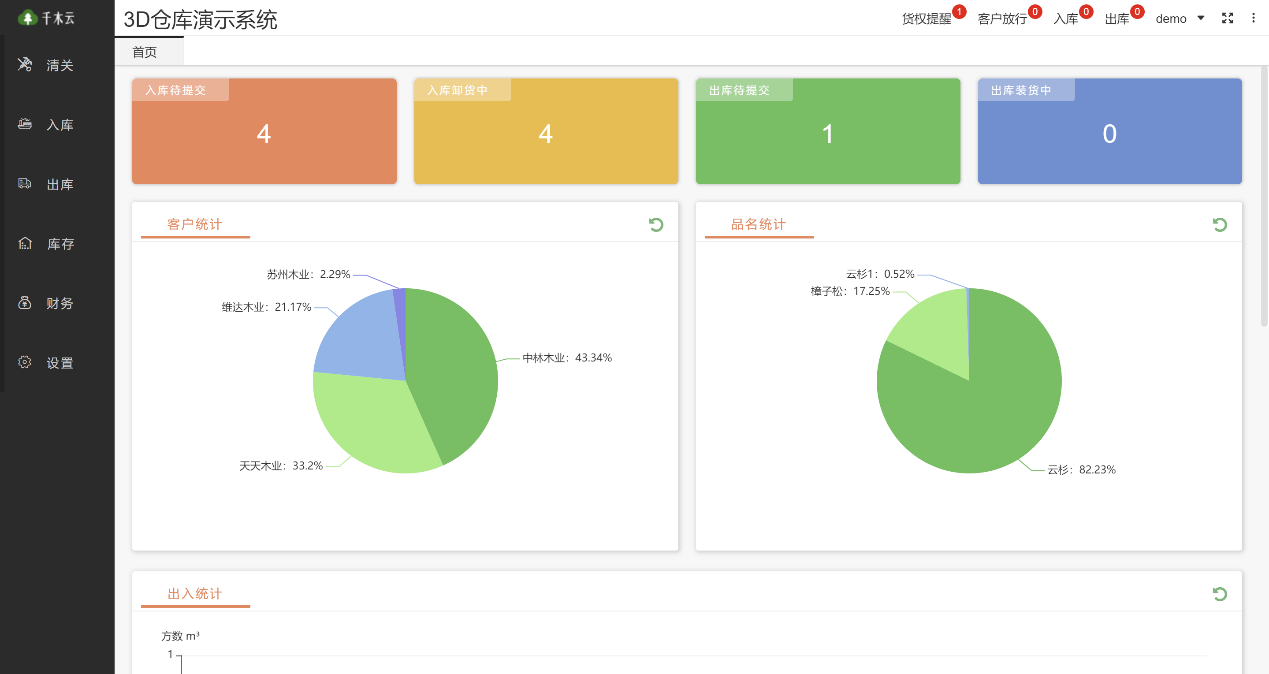Open the 入库待提交 card

point(264,132)
